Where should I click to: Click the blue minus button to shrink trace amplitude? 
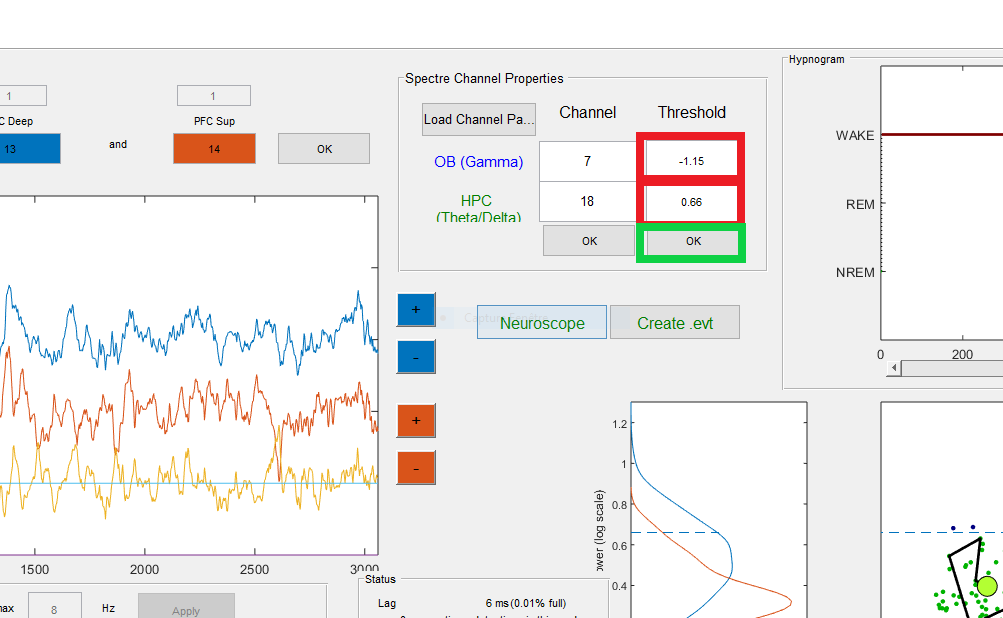(415, 356)
